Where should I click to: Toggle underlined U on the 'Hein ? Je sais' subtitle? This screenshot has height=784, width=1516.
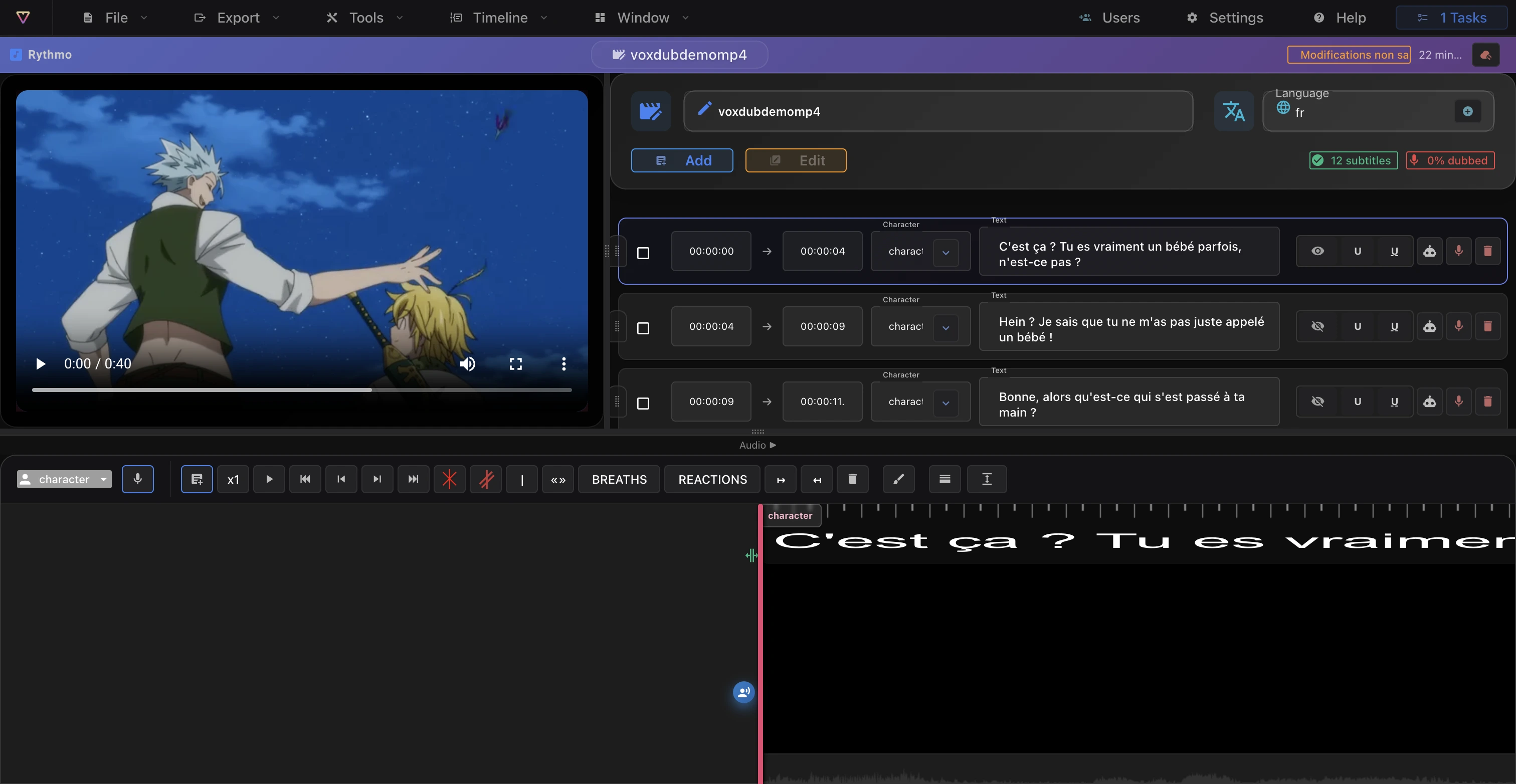pyautogui.click(x=1394, y=327)
